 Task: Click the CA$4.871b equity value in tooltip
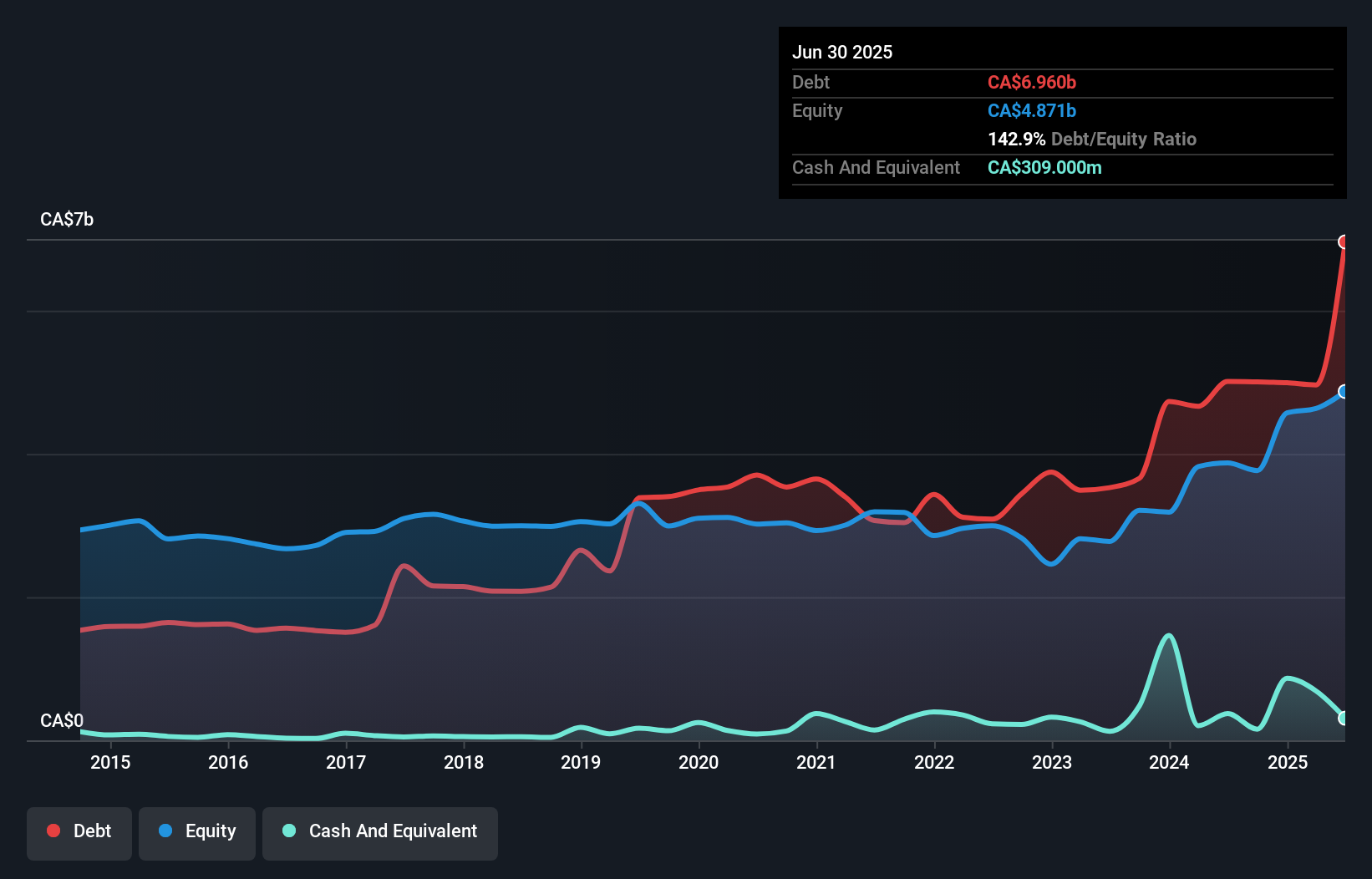1032,111
